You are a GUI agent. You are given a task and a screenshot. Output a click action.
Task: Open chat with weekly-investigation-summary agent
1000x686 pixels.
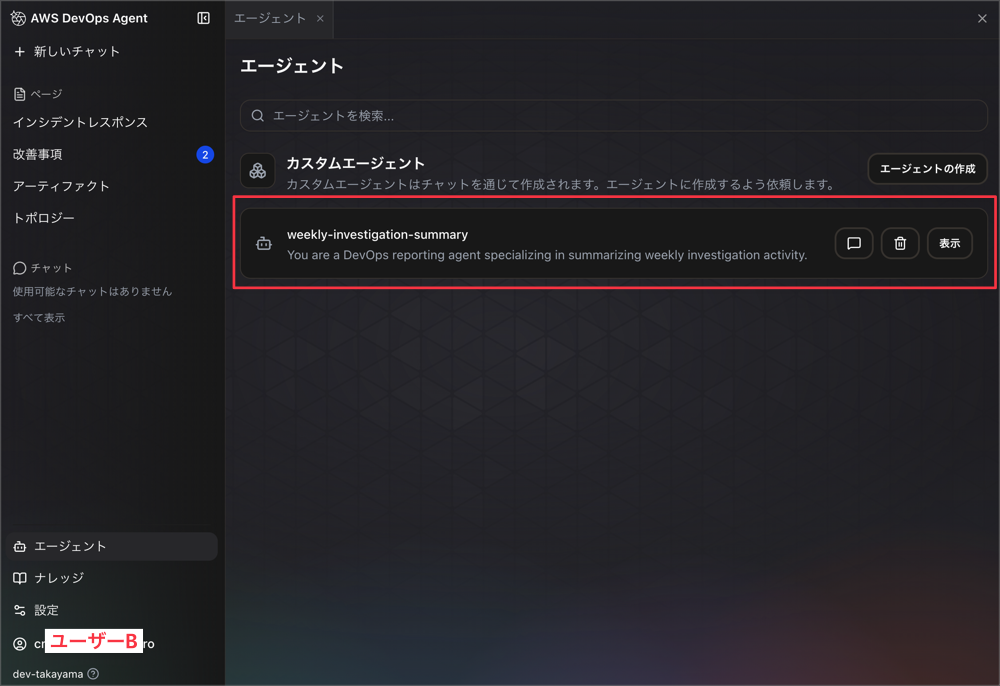pos(854,244)
